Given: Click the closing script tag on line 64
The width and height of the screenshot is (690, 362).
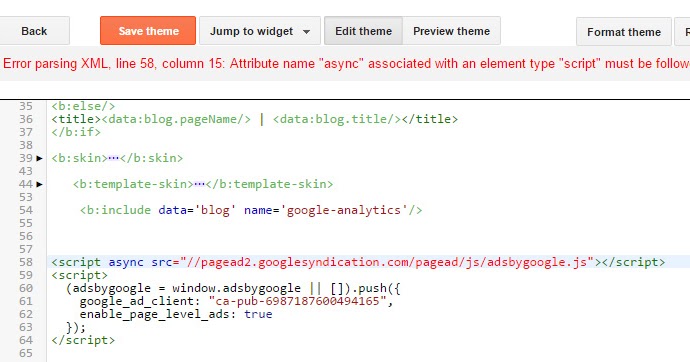Looking at the screenshot, I should [x=83, y=340].
